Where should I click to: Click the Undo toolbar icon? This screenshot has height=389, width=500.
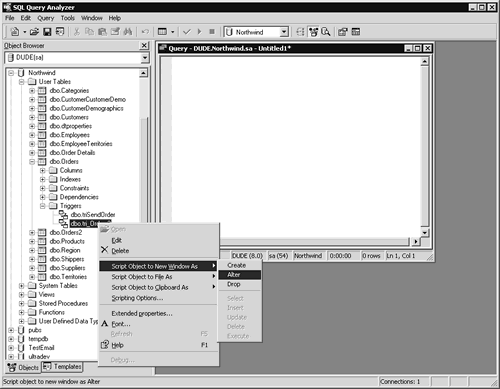[x=145, y=32]
